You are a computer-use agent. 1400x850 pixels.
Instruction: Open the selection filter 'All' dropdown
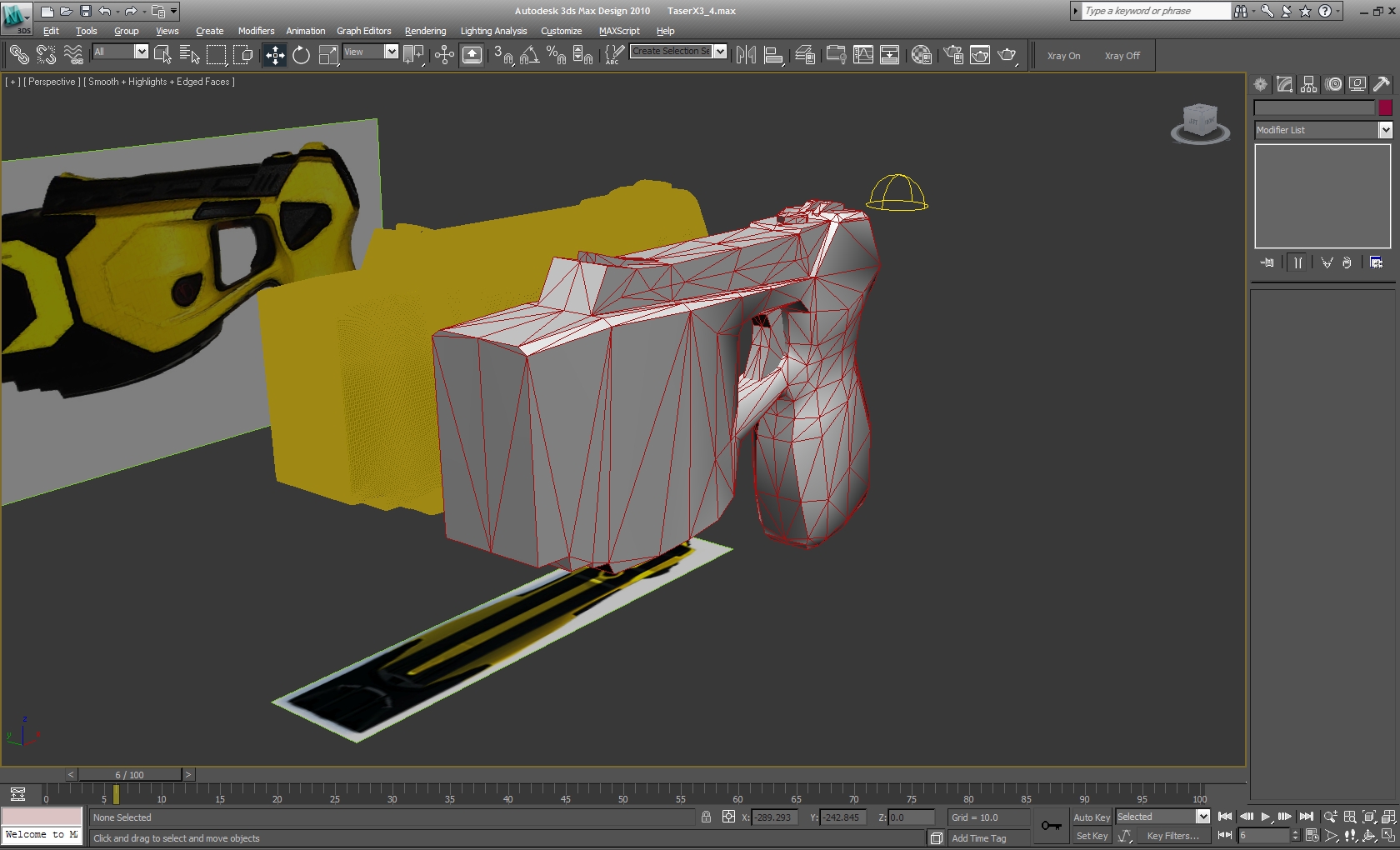(x=141, y=52)
